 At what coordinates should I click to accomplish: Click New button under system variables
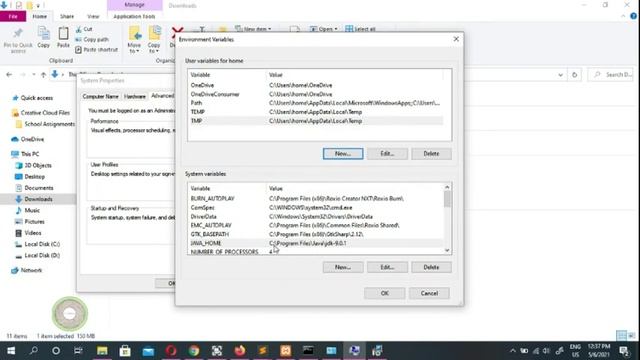click(x=343, y=267)
